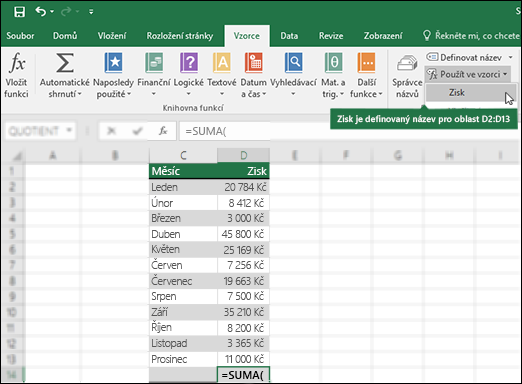Click the Září cell
The height and width of the screenshot is (384, 522).
click(183, 312)
